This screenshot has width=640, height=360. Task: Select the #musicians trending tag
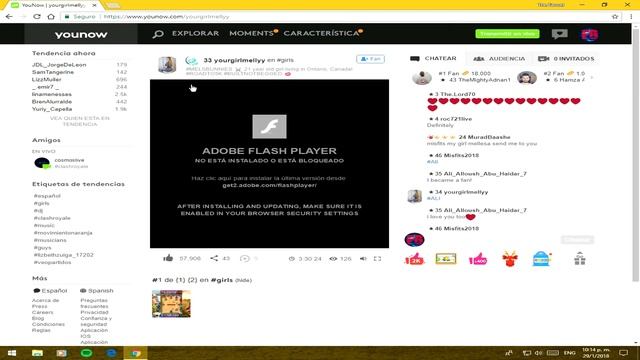[50, 240]
